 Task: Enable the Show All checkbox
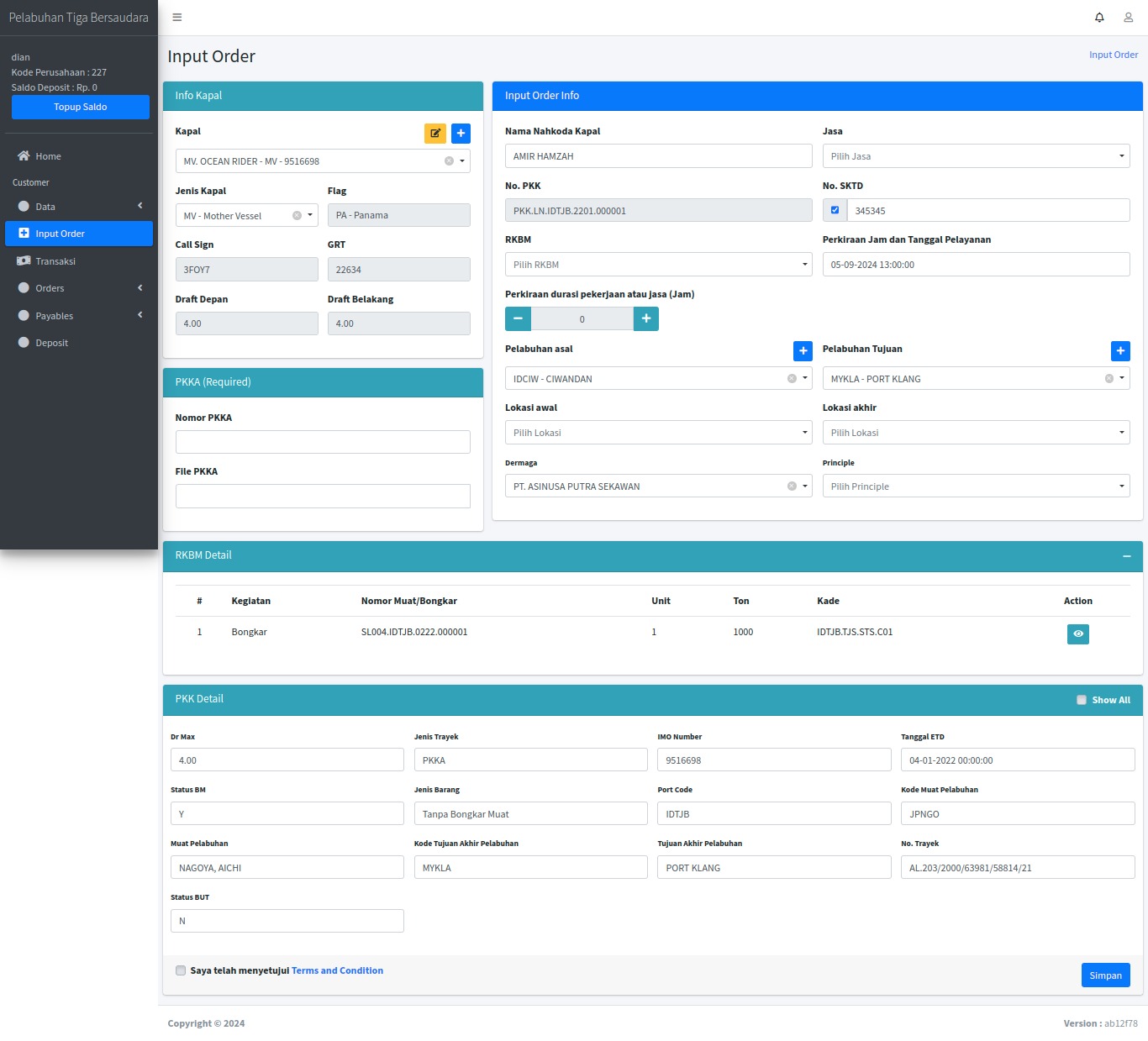(x=1082, y=700)
